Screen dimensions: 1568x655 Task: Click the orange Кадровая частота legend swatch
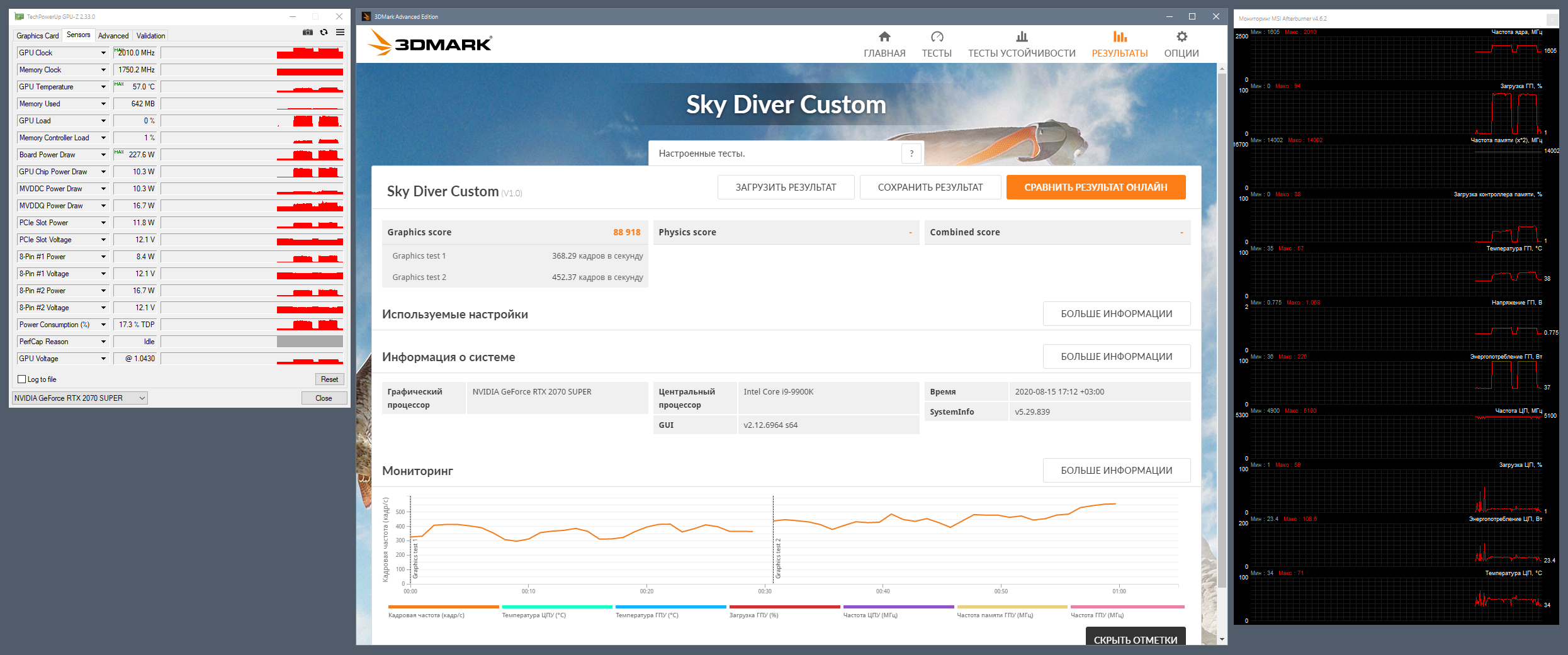(444, 607)
